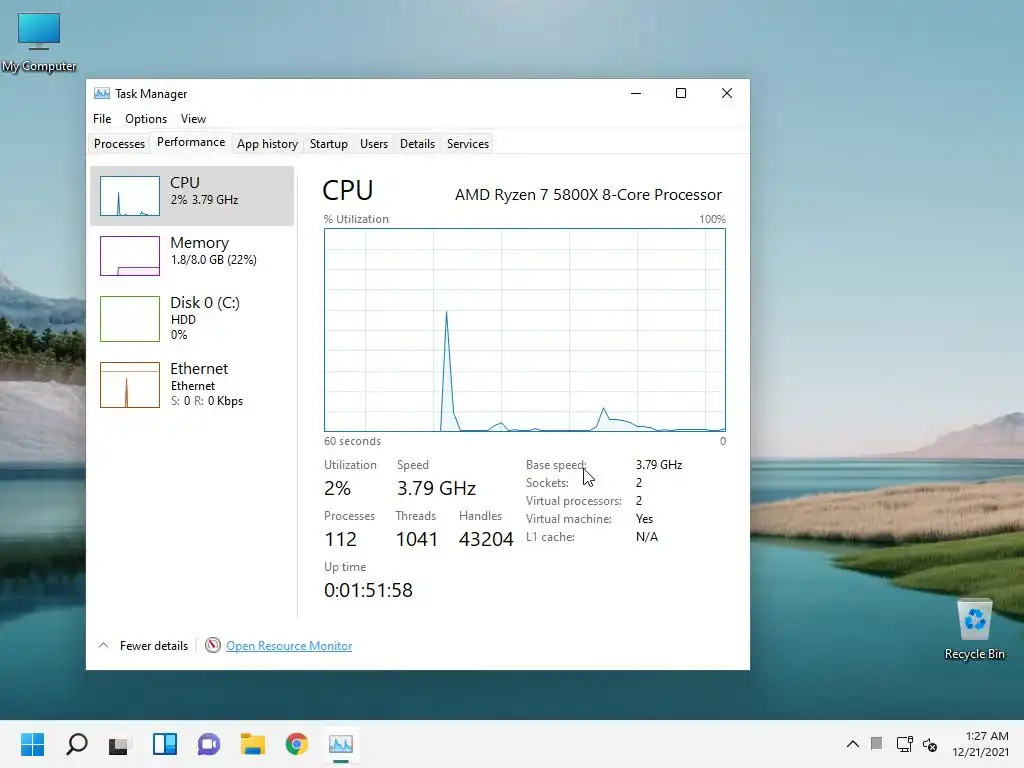Open the My Computer desktop icon

(x=39, y=42)
